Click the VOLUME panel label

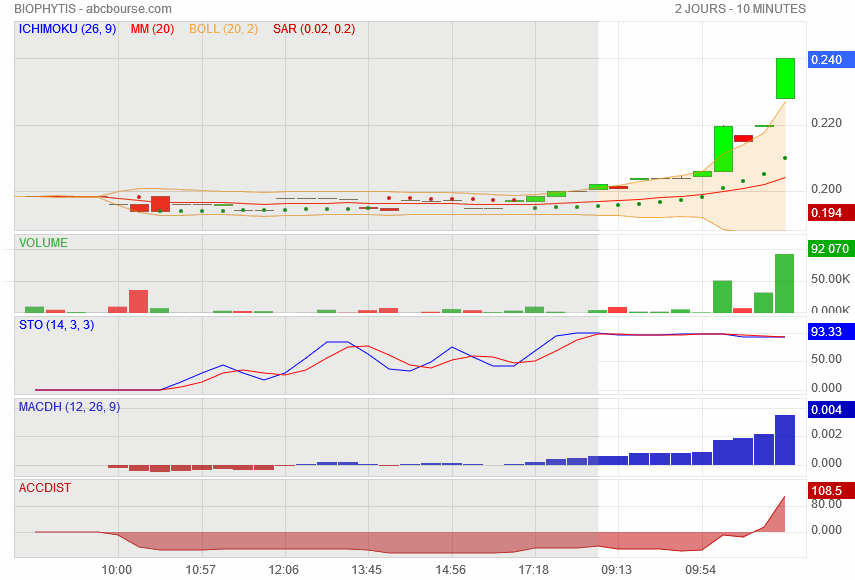(44, 243)
